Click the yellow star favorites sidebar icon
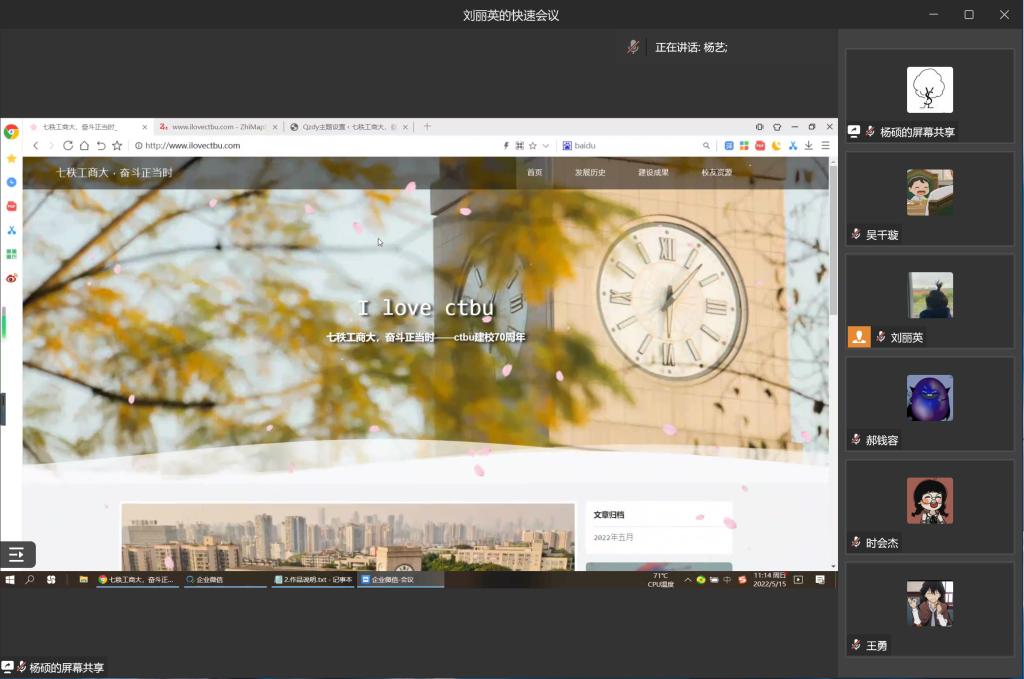1024x679 pixels. [11, 158]
